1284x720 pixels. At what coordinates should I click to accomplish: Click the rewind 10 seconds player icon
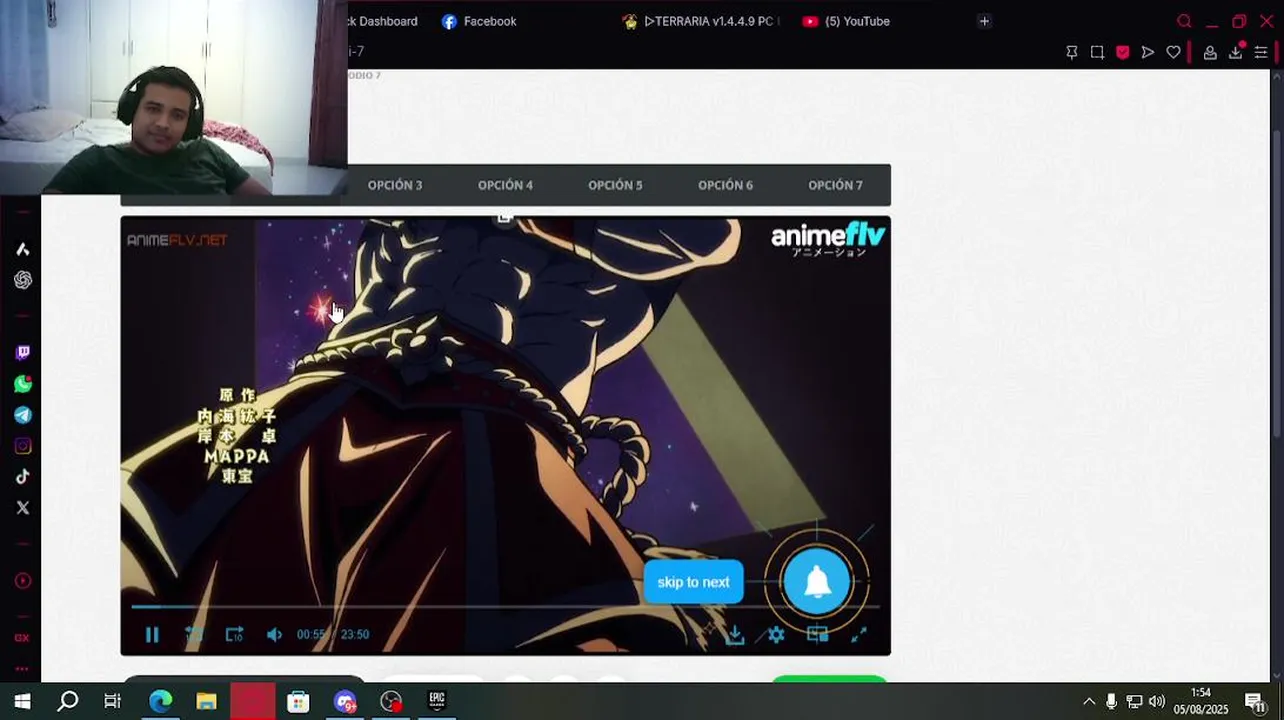194,634
